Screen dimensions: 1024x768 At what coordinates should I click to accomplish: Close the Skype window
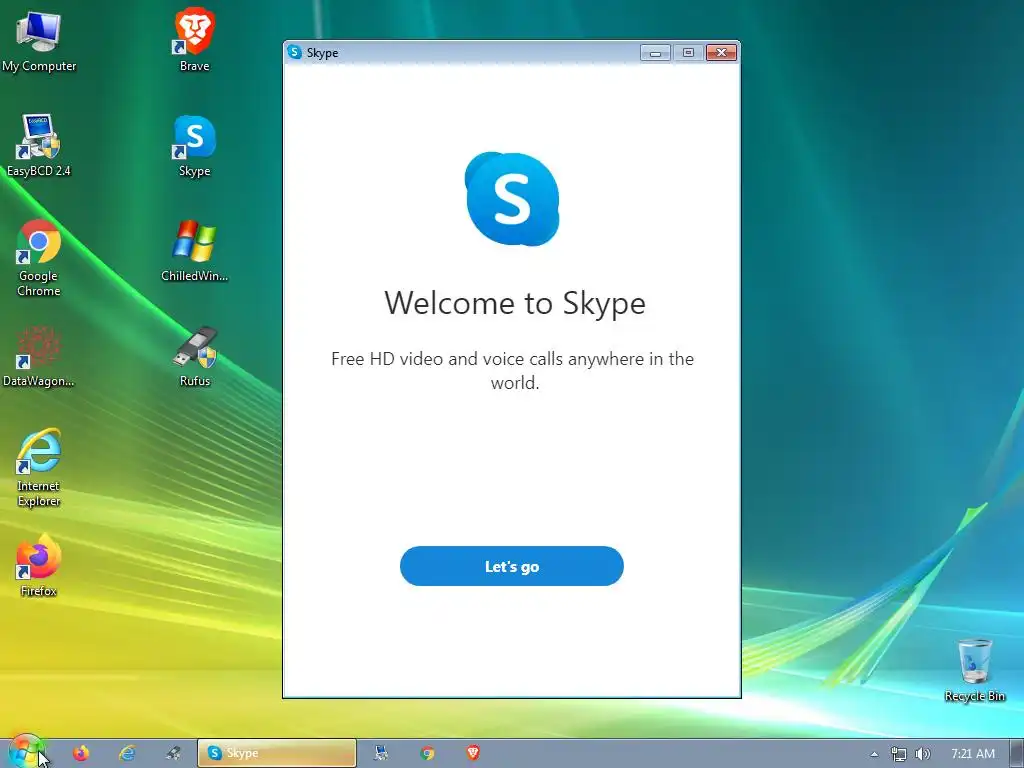pos(722,53)
